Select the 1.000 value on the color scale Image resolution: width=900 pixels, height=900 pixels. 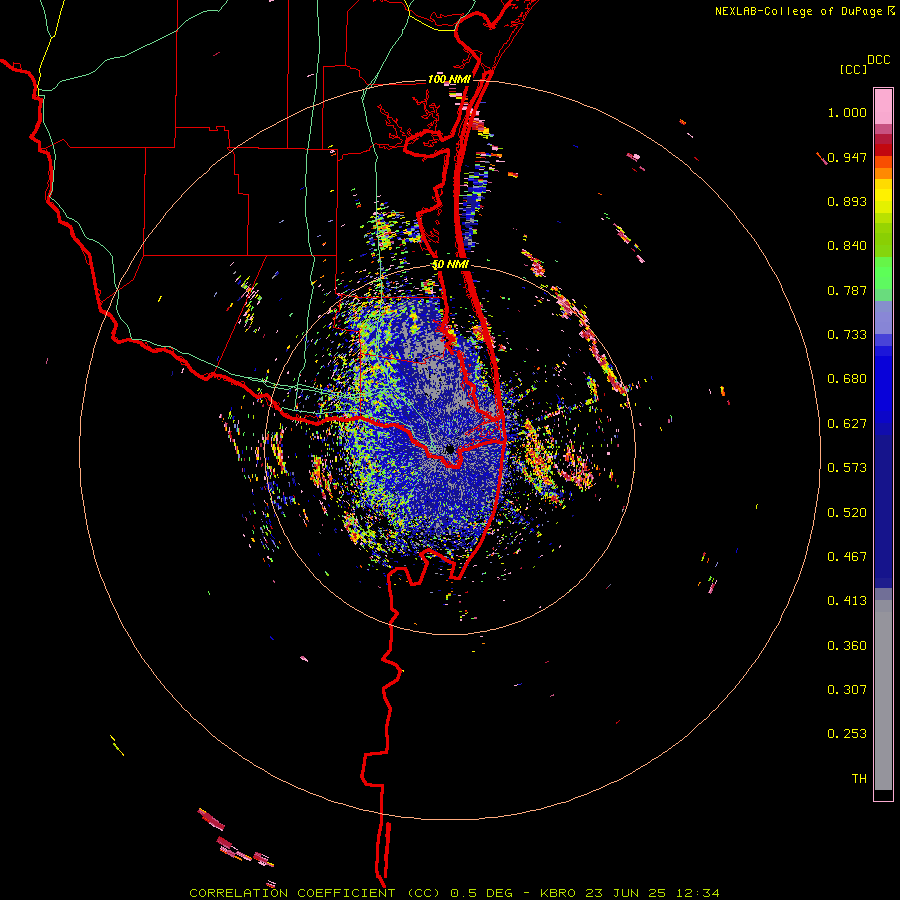(x=847, y=112)
